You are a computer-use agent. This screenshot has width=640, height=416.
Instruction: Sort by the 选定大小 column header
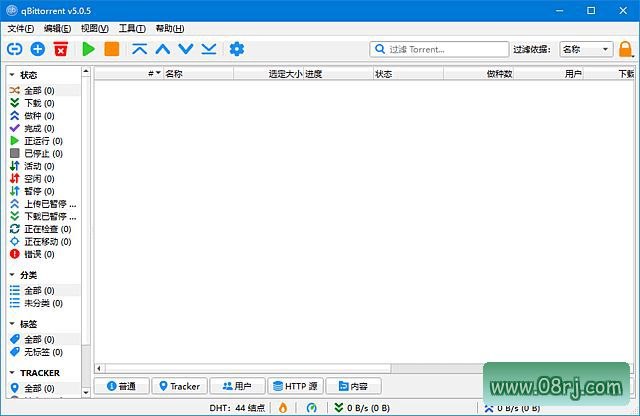[268, 73]
